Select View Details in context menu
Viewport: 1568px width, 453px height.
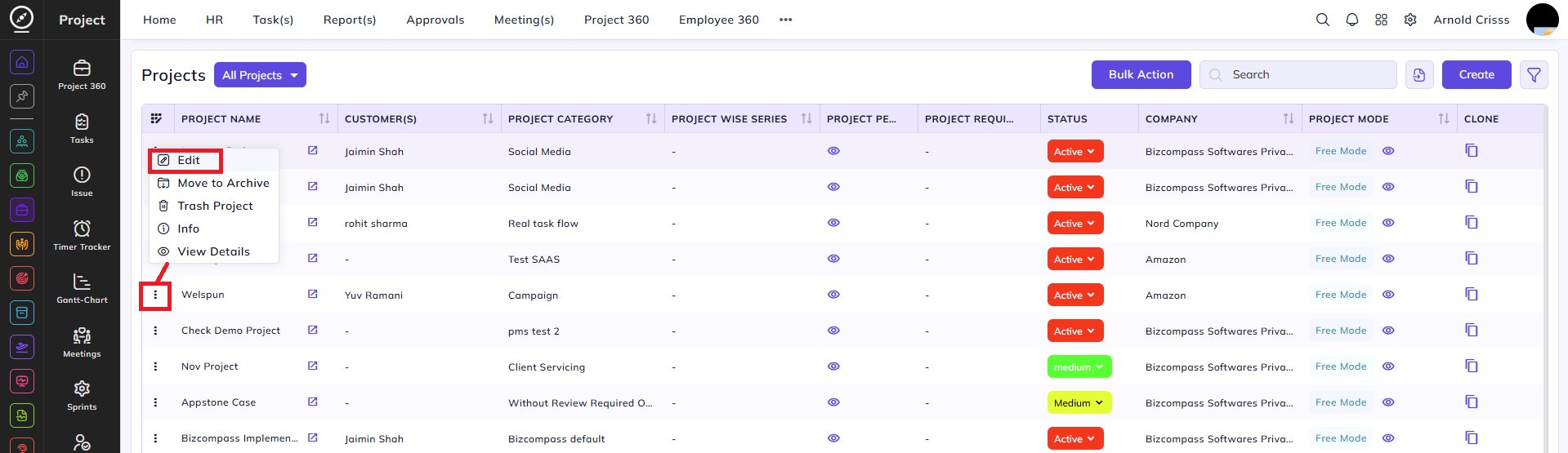pyautogui.click(x=213, y=251)
